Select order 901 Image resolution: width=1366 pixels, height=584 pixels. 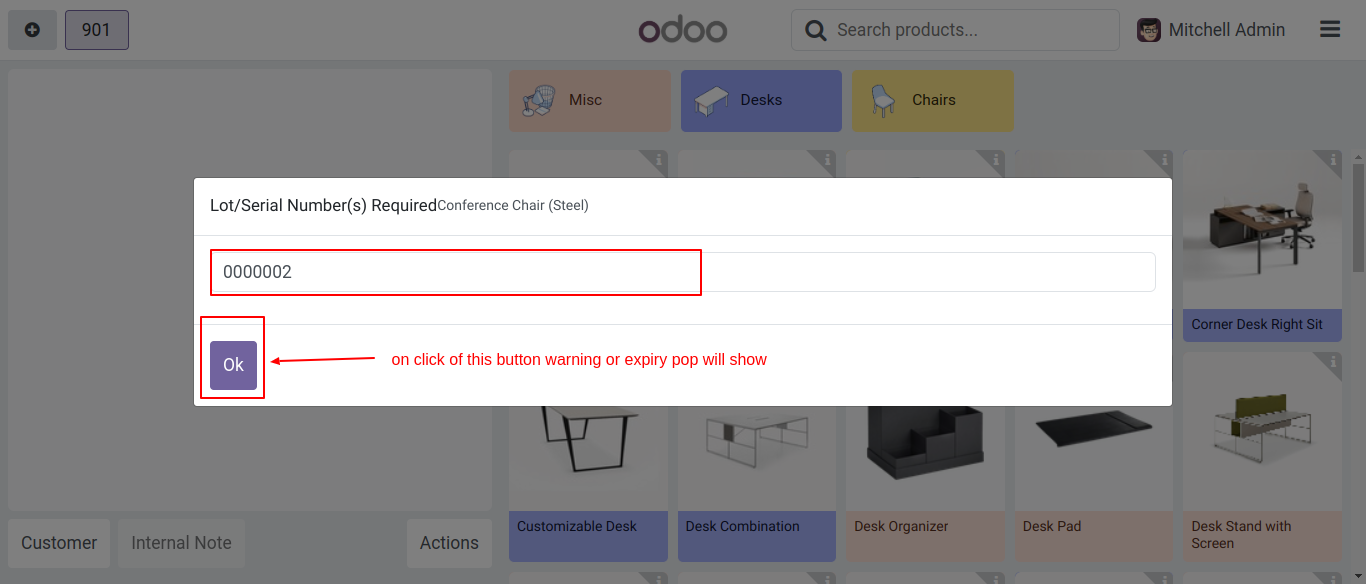(x=96, y=30)
